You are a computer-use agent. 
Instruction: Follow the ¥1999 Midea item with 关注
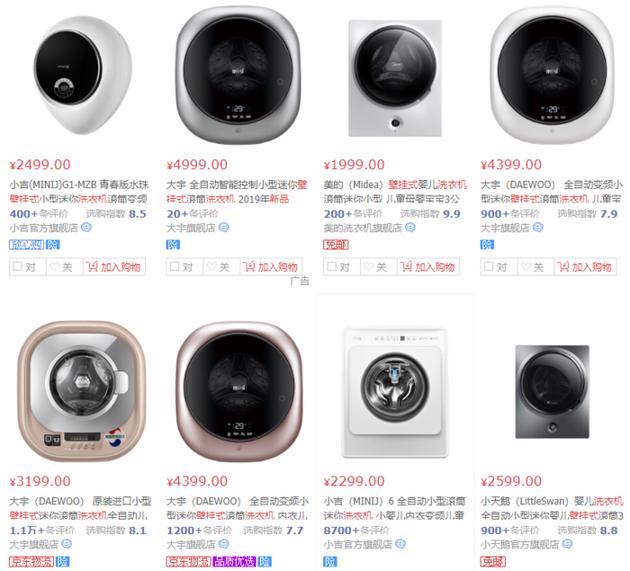coord(378,267)
